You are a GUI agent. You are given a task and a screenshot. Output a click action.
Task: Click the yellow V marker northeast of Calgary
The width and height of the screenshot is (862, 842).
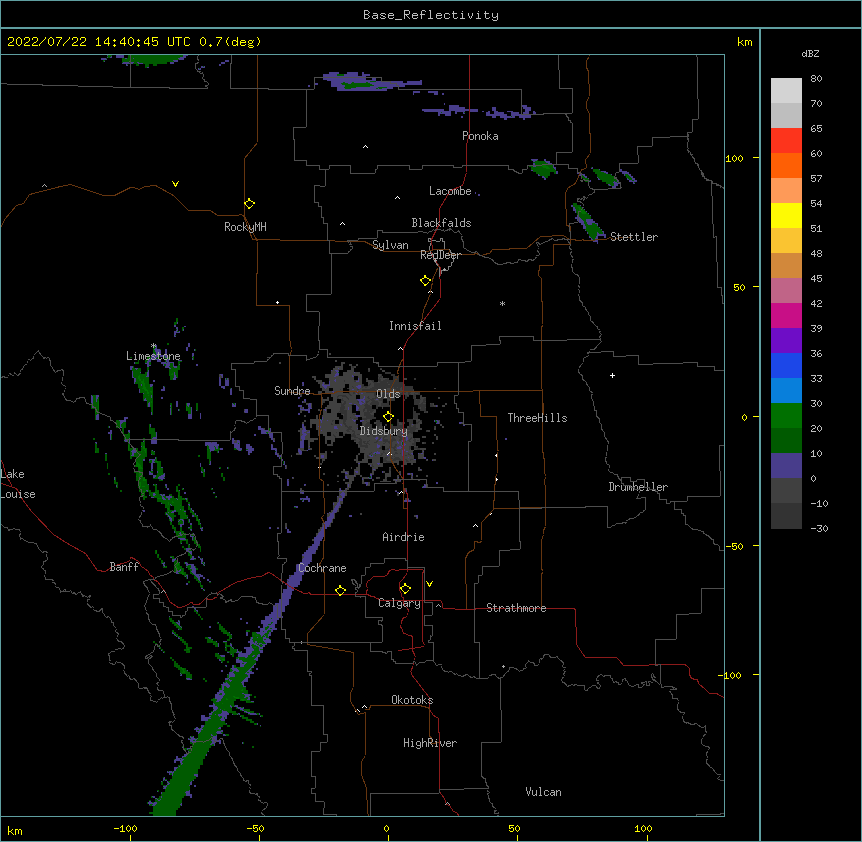(429, 584)
